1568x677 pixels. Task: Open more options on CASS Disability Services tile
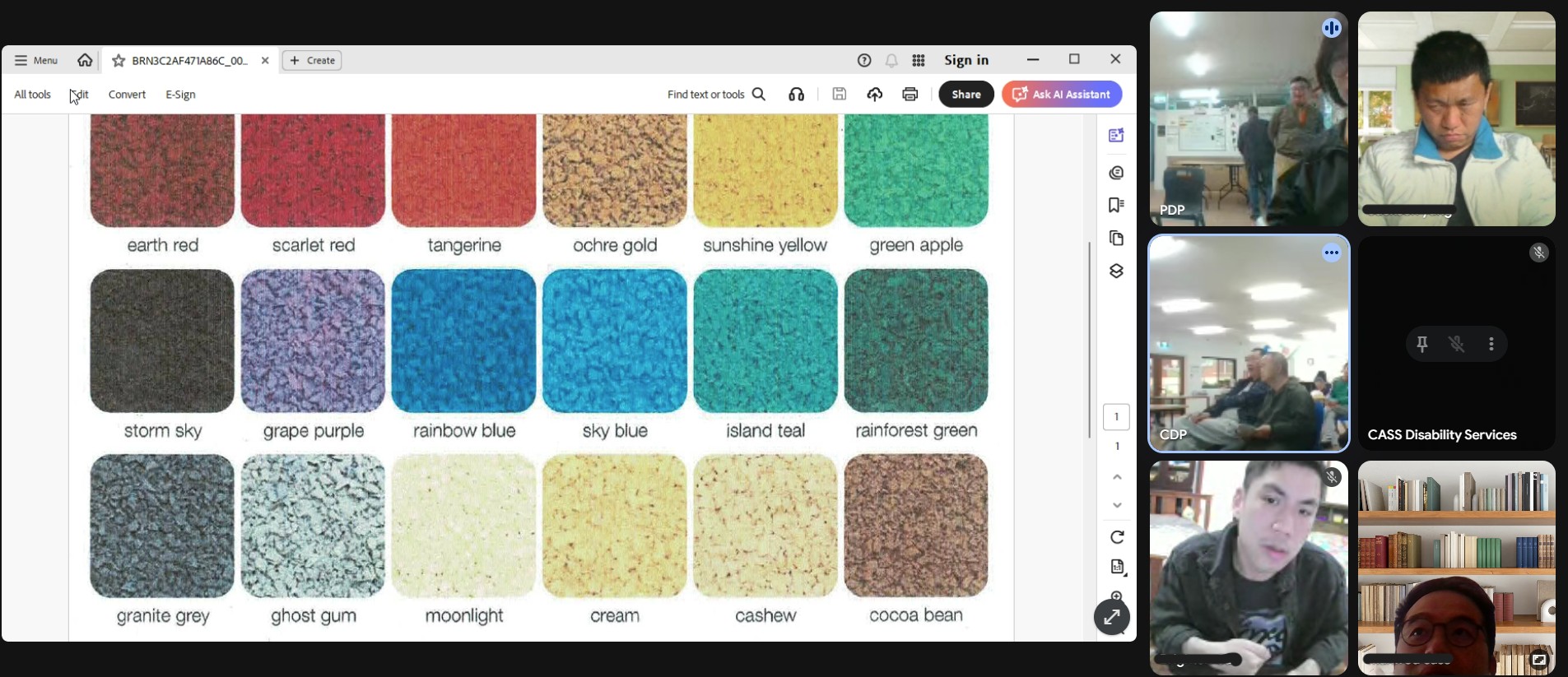click(1491, 344)
